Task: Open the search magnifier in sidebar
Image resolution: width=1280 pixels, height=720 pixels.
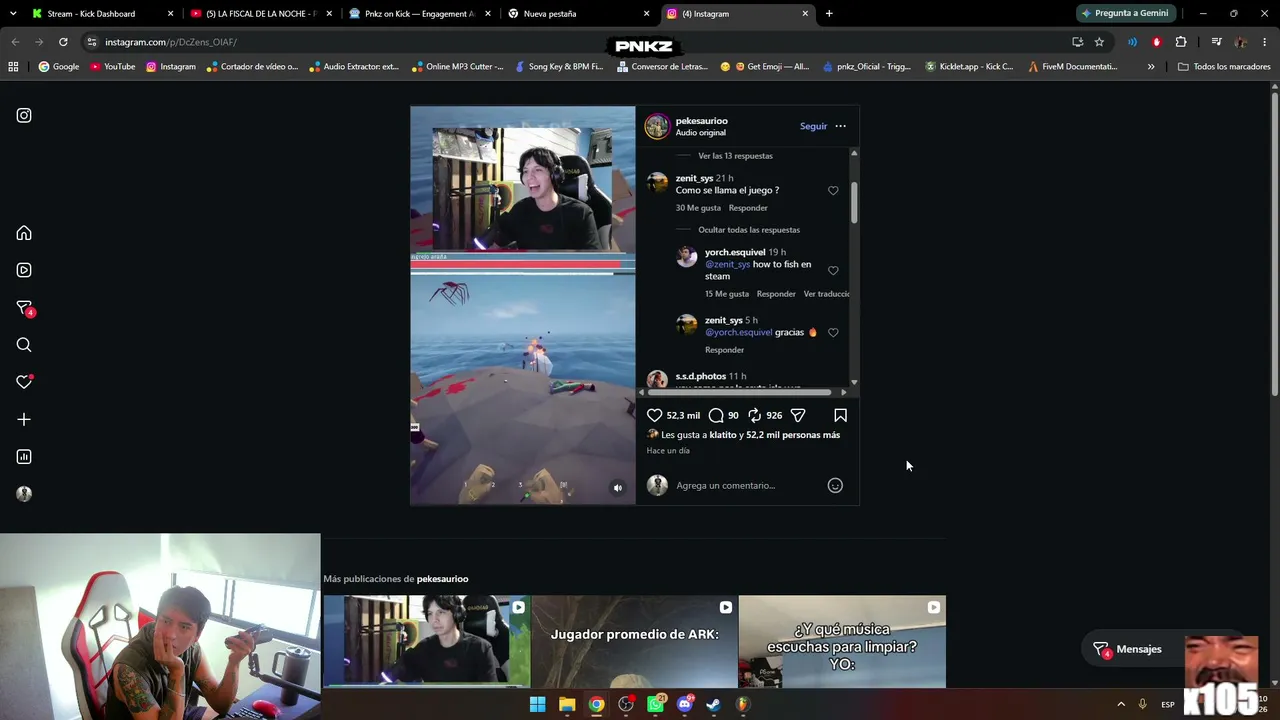Action: (x=24, y=345)
